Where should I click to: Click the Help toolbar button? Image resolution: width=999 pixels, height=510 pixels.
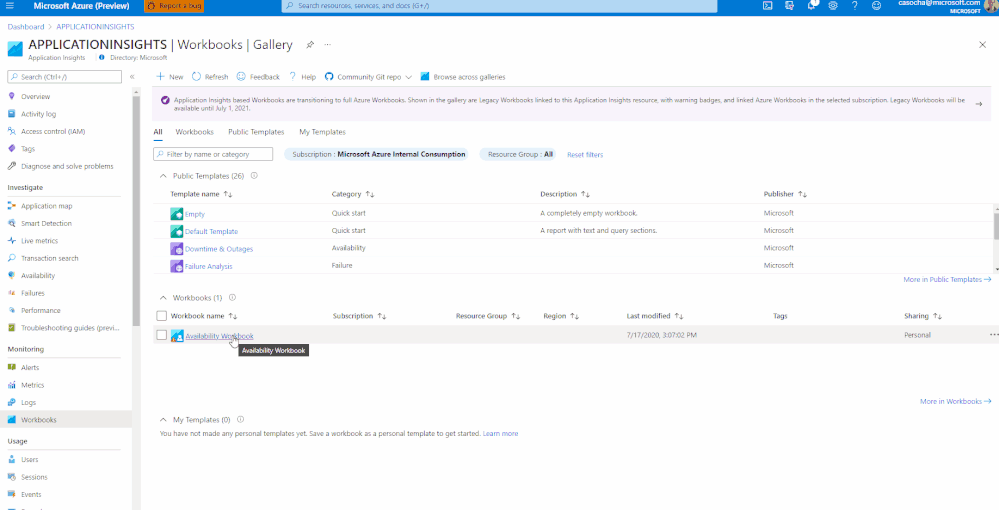tap(302, 76)
